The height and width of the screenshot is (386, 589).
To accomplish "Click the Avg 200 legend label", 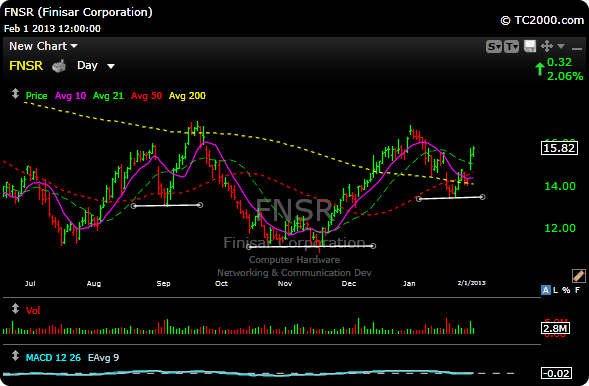I will [x=187, y=96].
